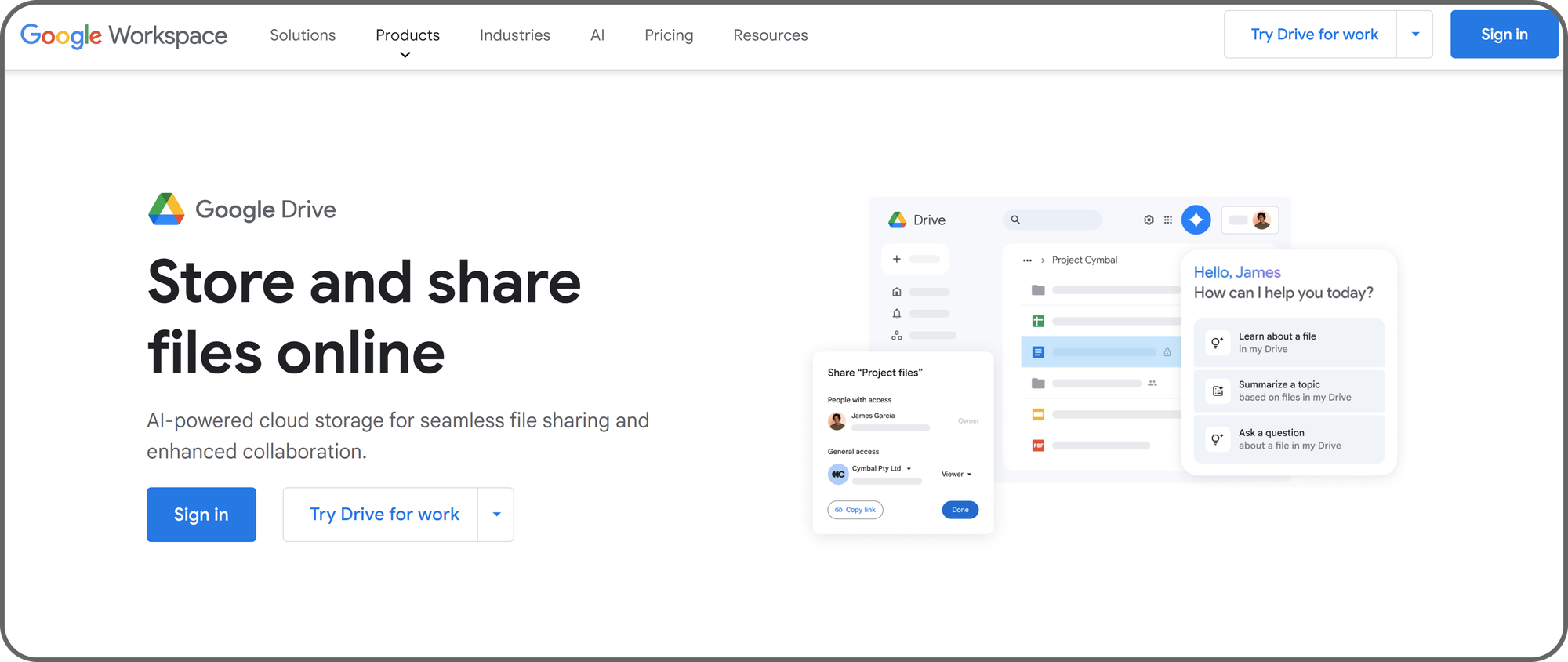Viewport: 1568px width, 662px height.
Task: Click the people shared icon next to folder
Action: (1152, 384)
